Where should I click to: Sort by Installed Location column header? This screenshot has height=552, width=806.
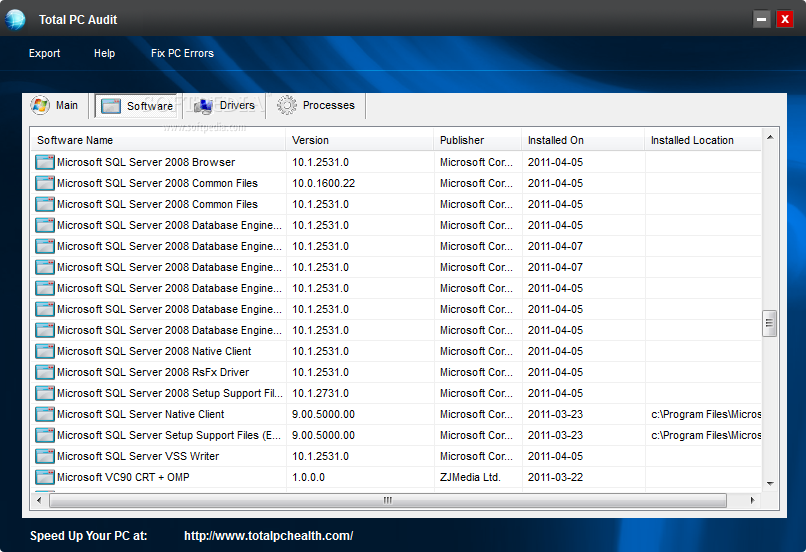(x=703, y=140)
